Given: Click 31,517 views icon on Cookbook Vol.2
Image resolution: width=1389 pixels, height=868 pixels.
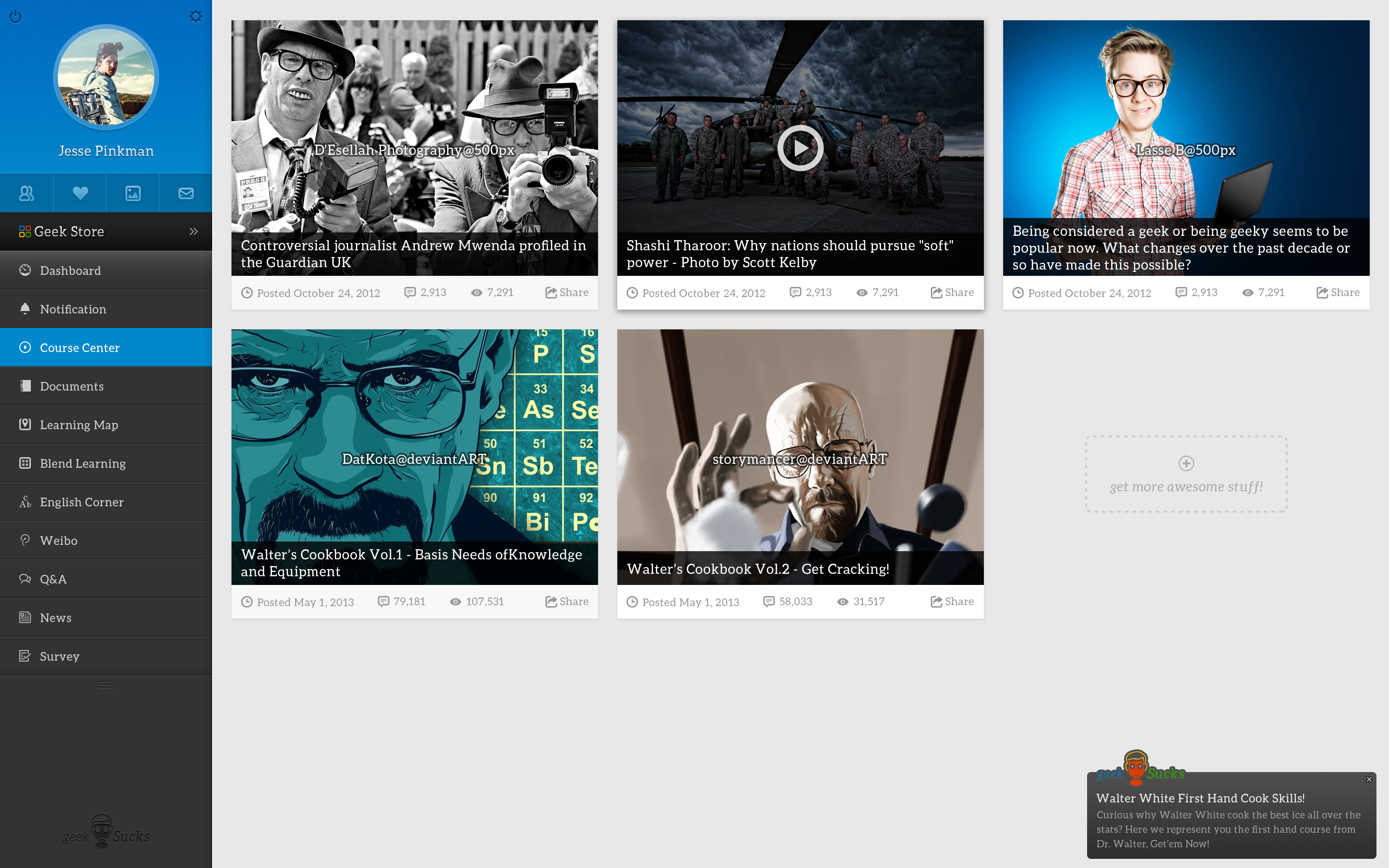Looking at the screenshot, I should [x=843, y=602].
